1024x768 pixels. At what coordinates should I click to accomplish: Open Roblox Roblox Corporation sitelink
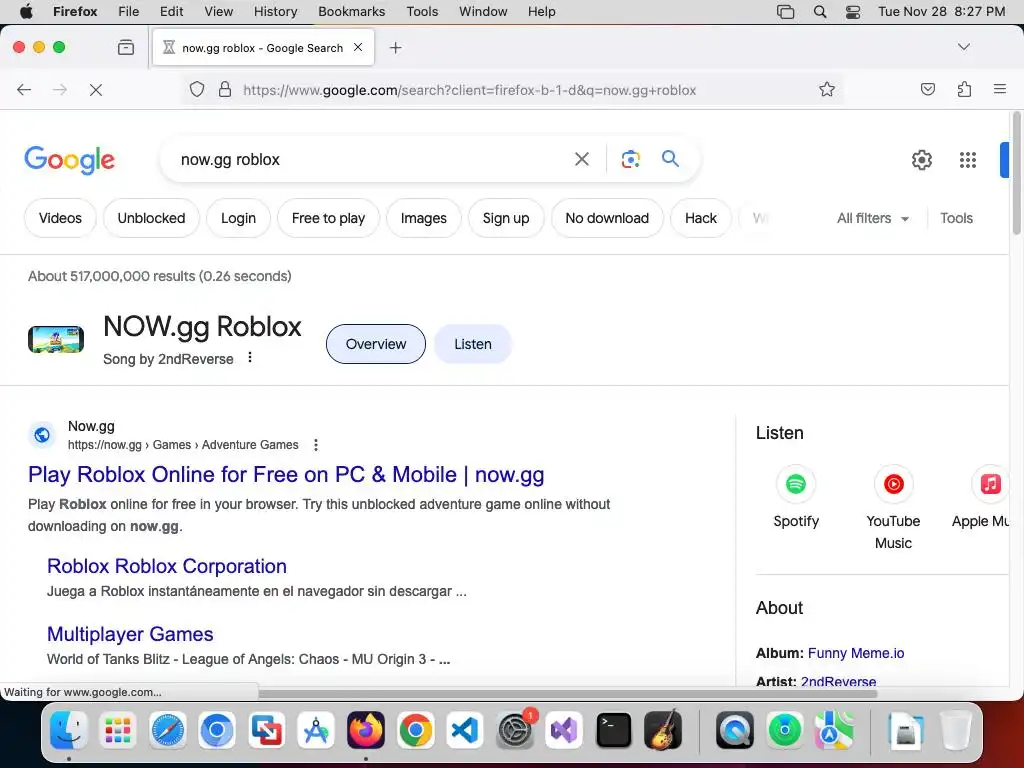coord(167,566)
